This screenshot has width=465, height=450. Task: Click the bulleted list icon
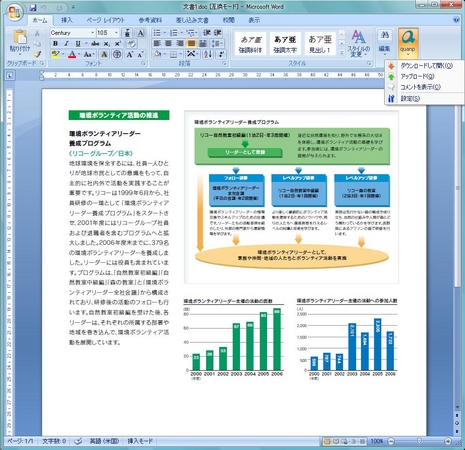pos(157,33)
